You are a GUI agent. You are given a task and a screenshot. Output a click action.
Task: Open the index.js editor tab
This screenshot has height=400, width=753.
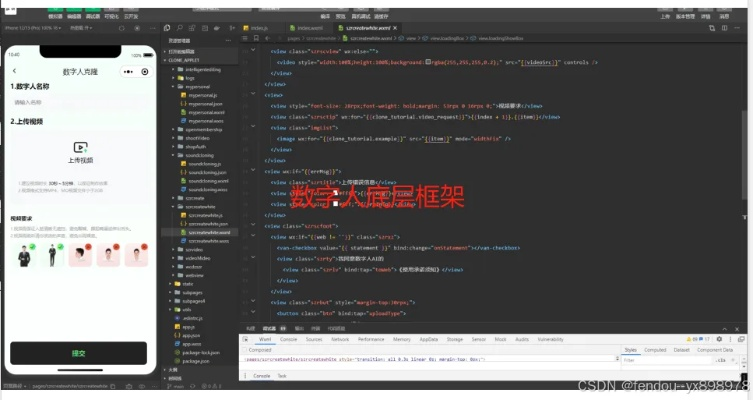click(259, 28)
